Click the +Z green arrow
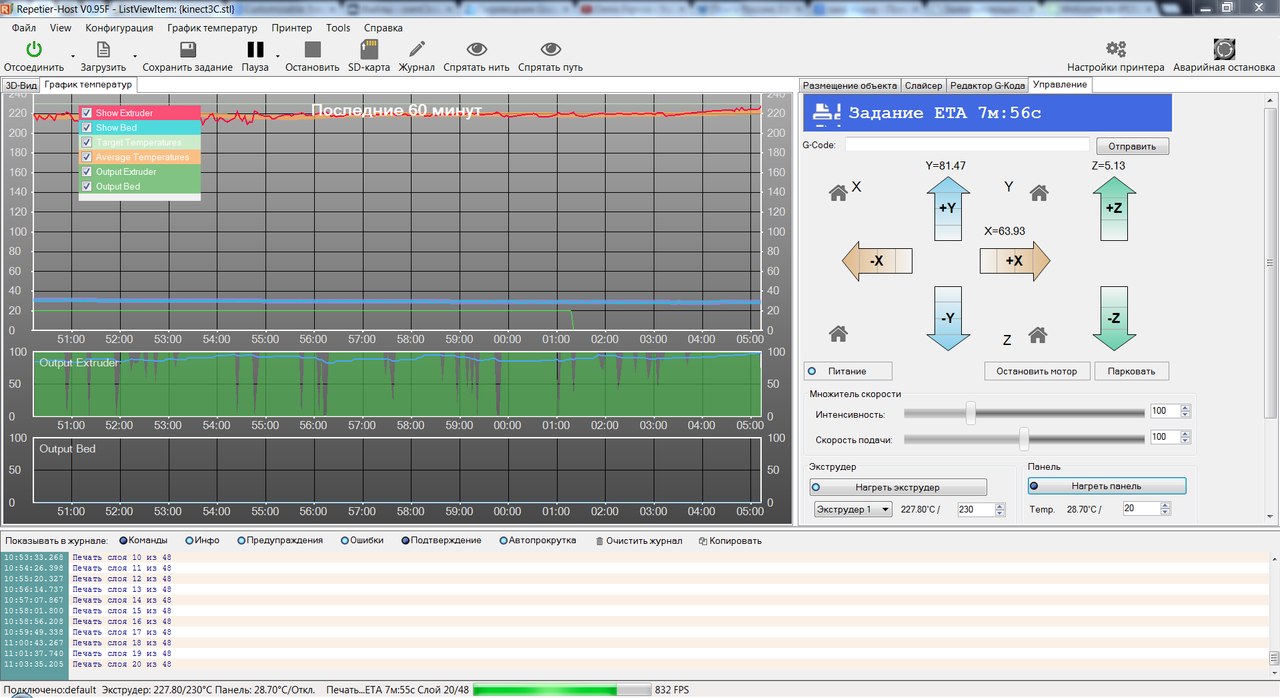Image resolution: width=1280 pixels, height=698 pixels. [1113, 208]
